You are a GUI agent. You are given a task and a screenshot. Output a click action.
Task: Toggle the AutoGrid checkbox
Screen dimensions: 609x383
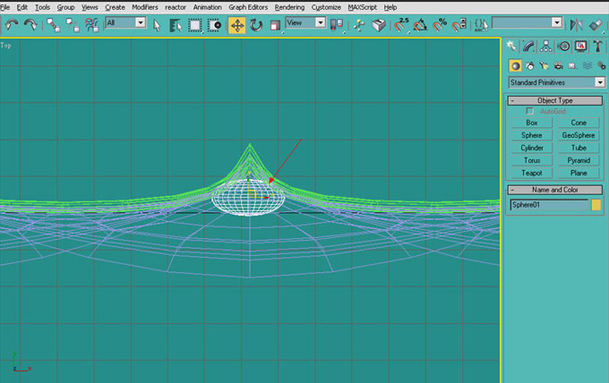530,111
